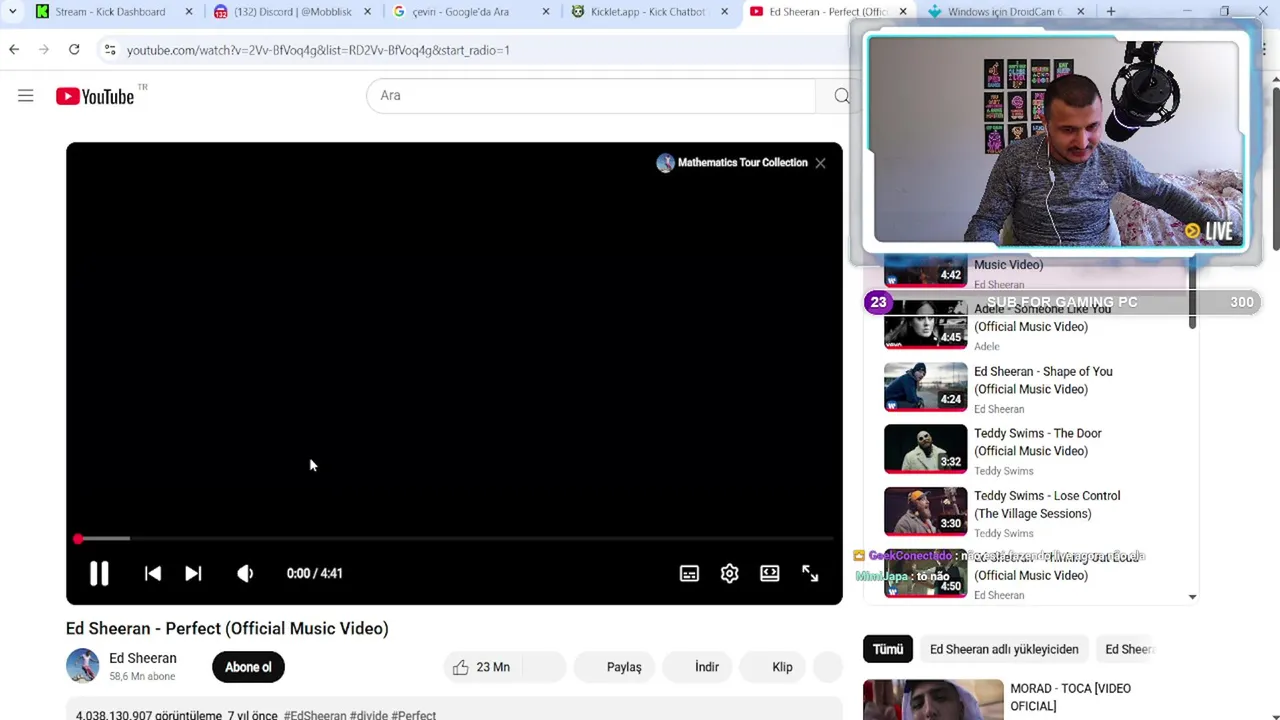Screen dimensions: 1280x720
Task: Go to previous video in playlist
Action: 152,573
